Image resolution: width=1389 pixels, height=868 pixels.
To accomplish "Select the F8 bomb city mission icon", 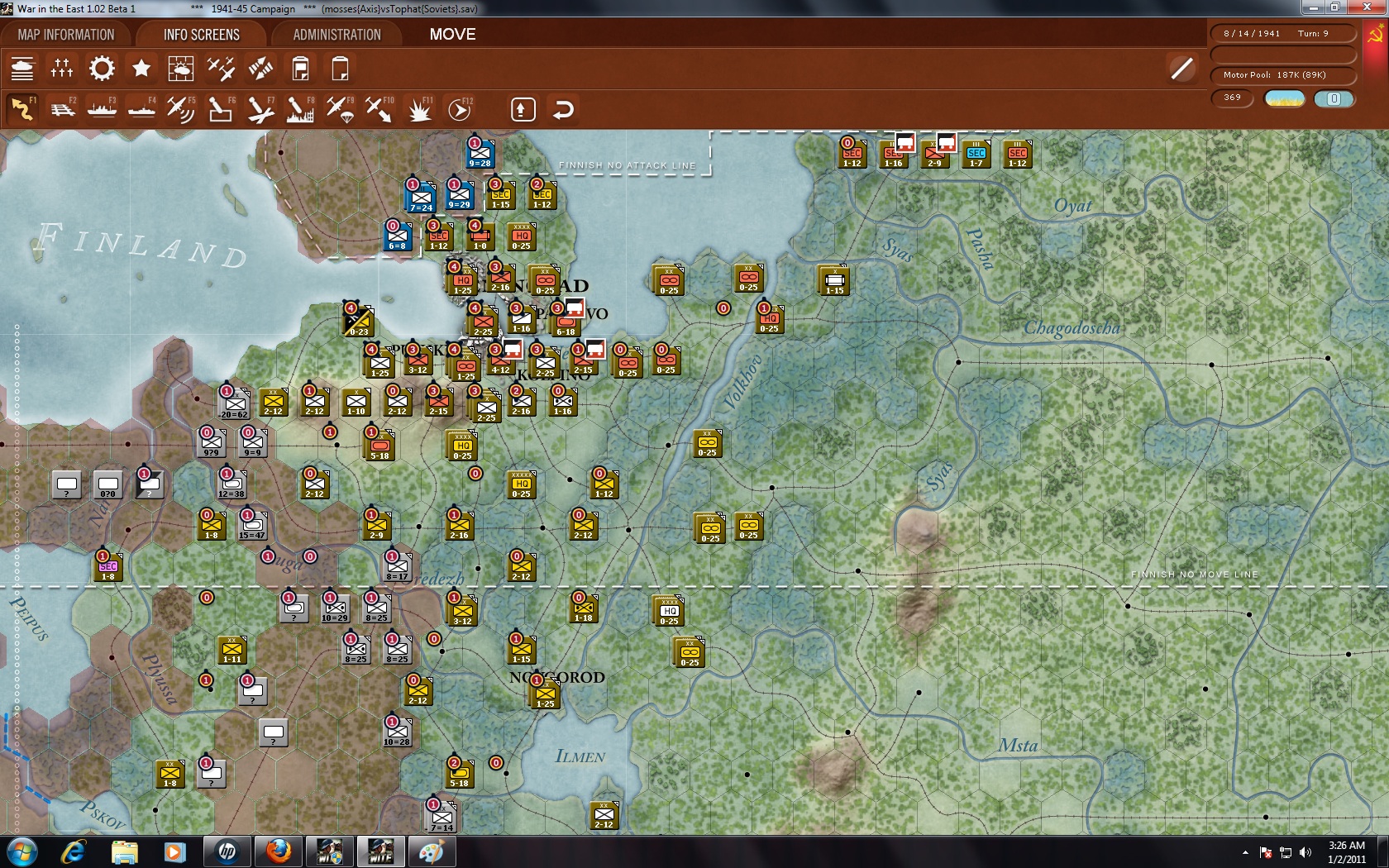I will (x=302, y=108).
